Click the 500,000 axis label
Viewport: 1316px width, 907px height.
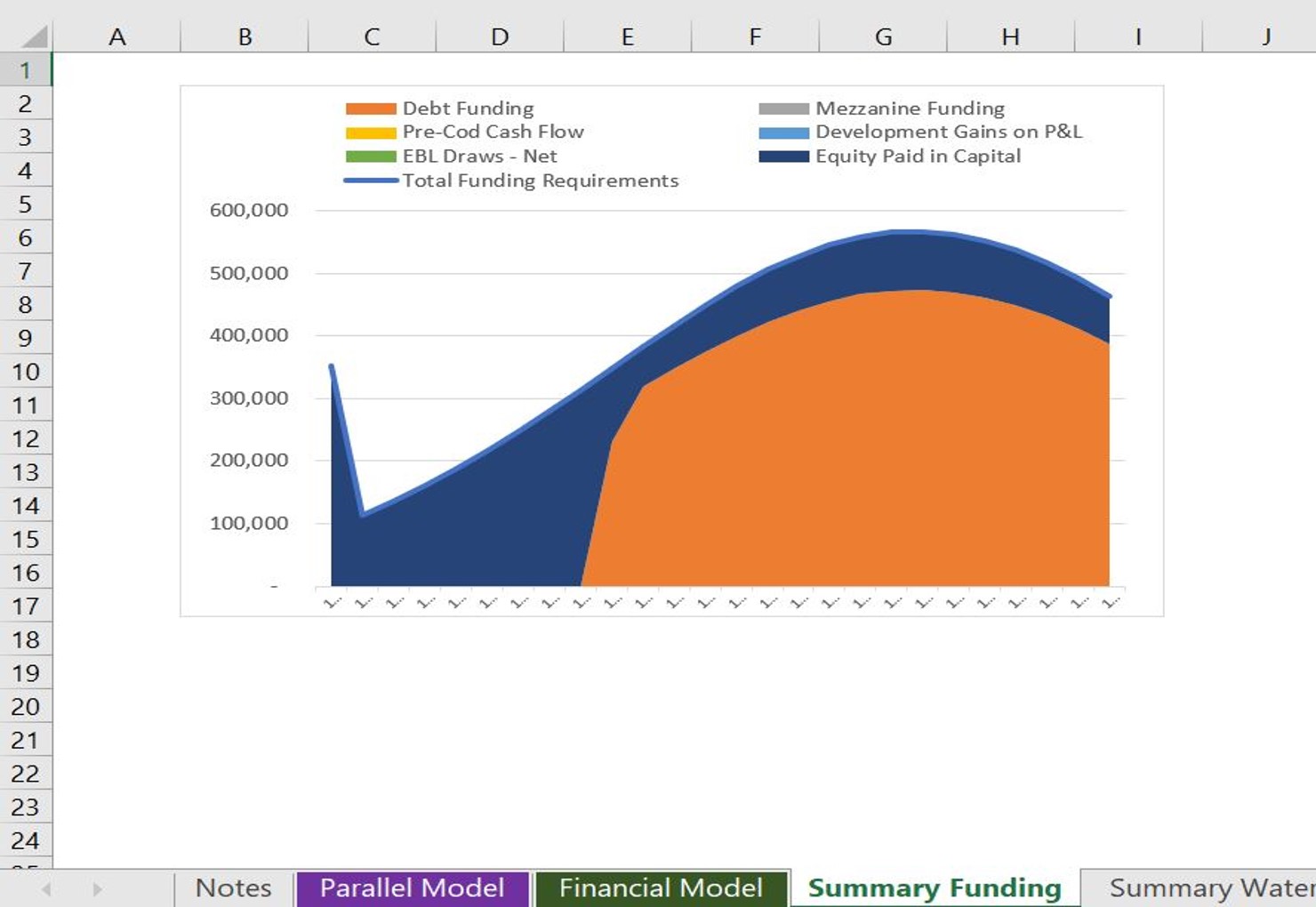pyautogui.click(x=249, y=273)
